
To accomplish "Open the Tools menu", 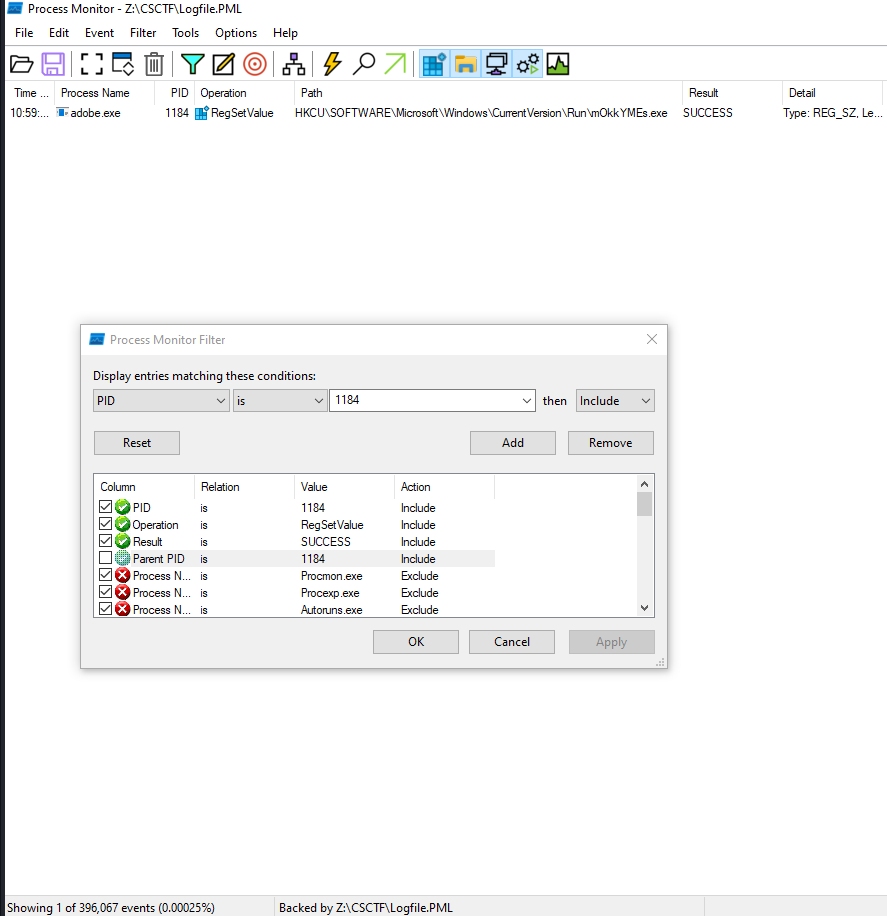I will coord(185,33).
